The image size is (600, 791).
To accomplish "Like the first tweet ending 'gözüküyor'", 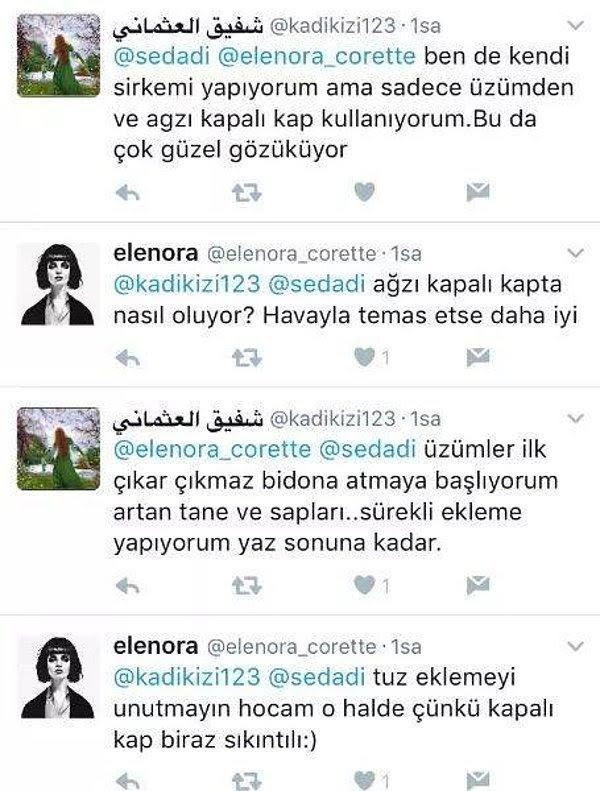I will [x=364, y=192].
